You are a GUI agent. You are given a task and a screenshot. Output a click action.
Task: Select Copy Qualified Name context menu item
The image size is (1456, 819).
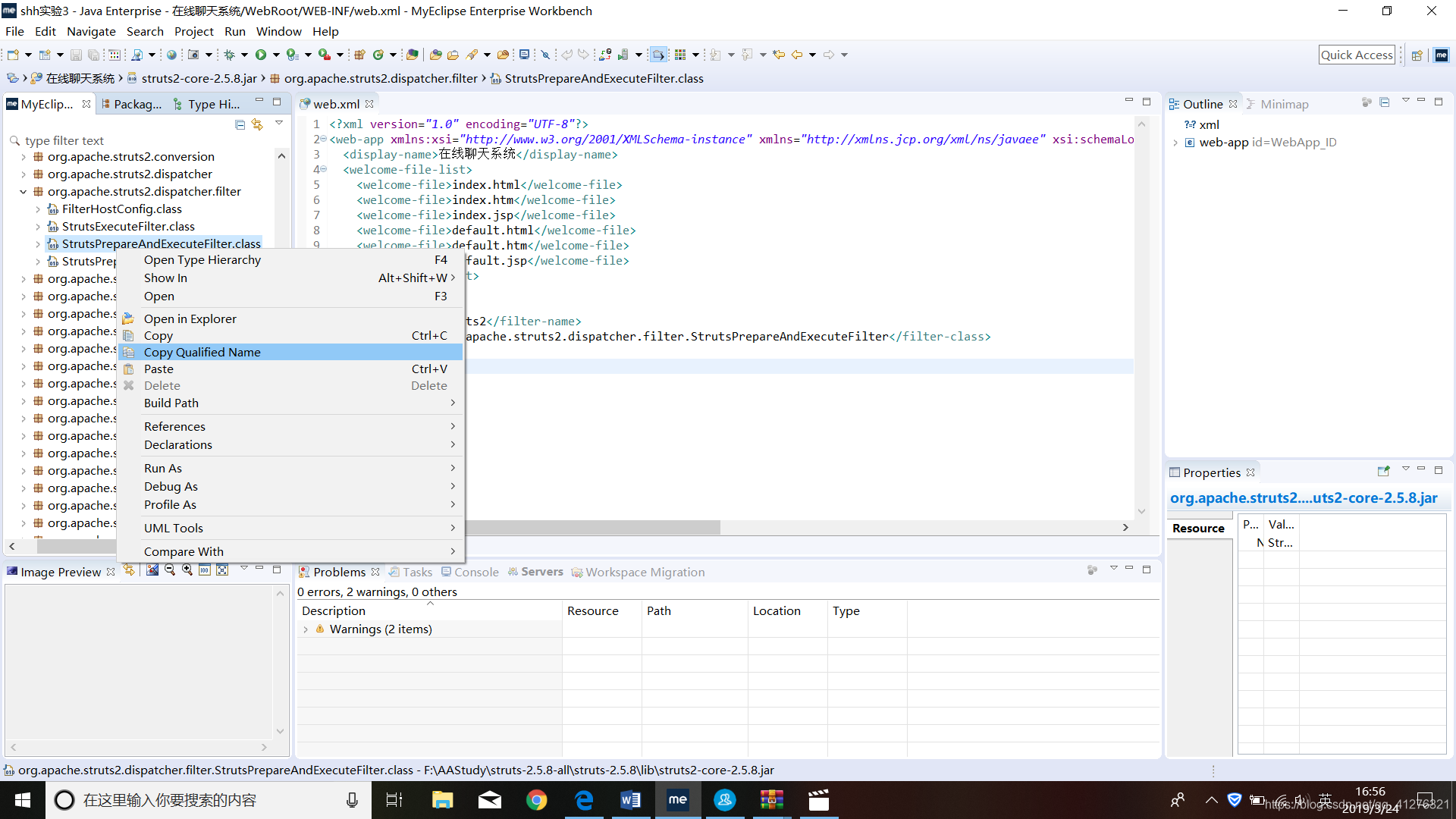(201, 351)
